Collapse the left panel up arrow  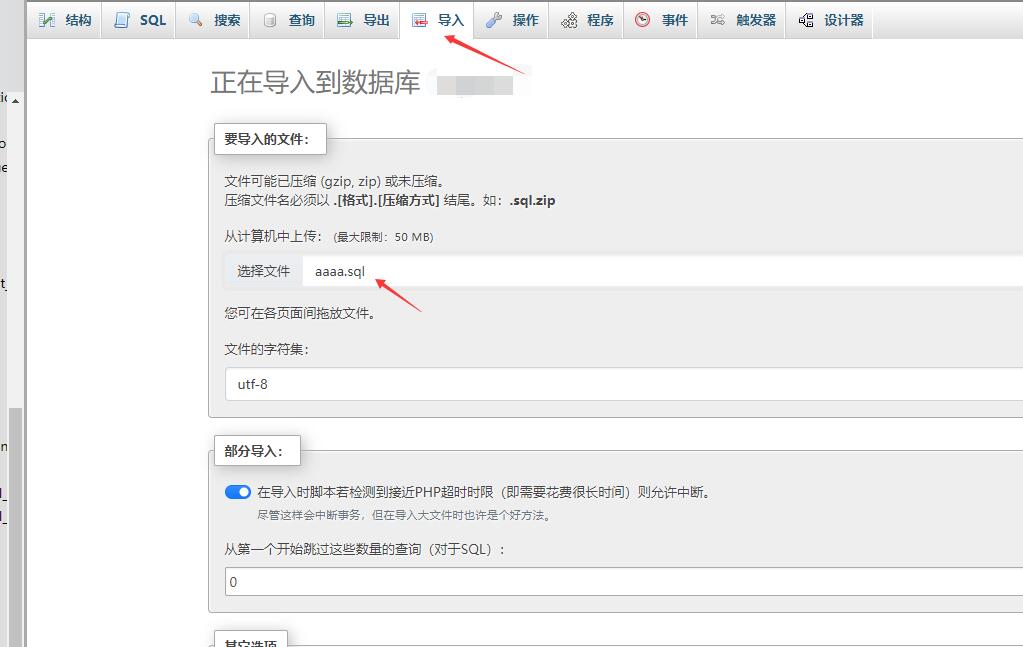(x=15, y=101)
